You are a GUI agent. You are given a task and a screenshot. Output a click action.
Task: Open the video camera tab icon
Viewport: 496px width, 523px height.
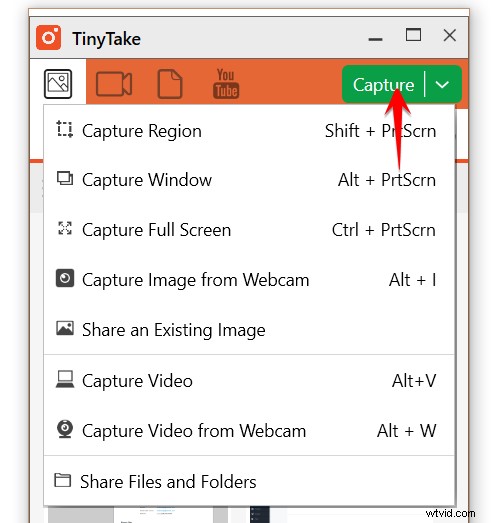click(114, 84)
